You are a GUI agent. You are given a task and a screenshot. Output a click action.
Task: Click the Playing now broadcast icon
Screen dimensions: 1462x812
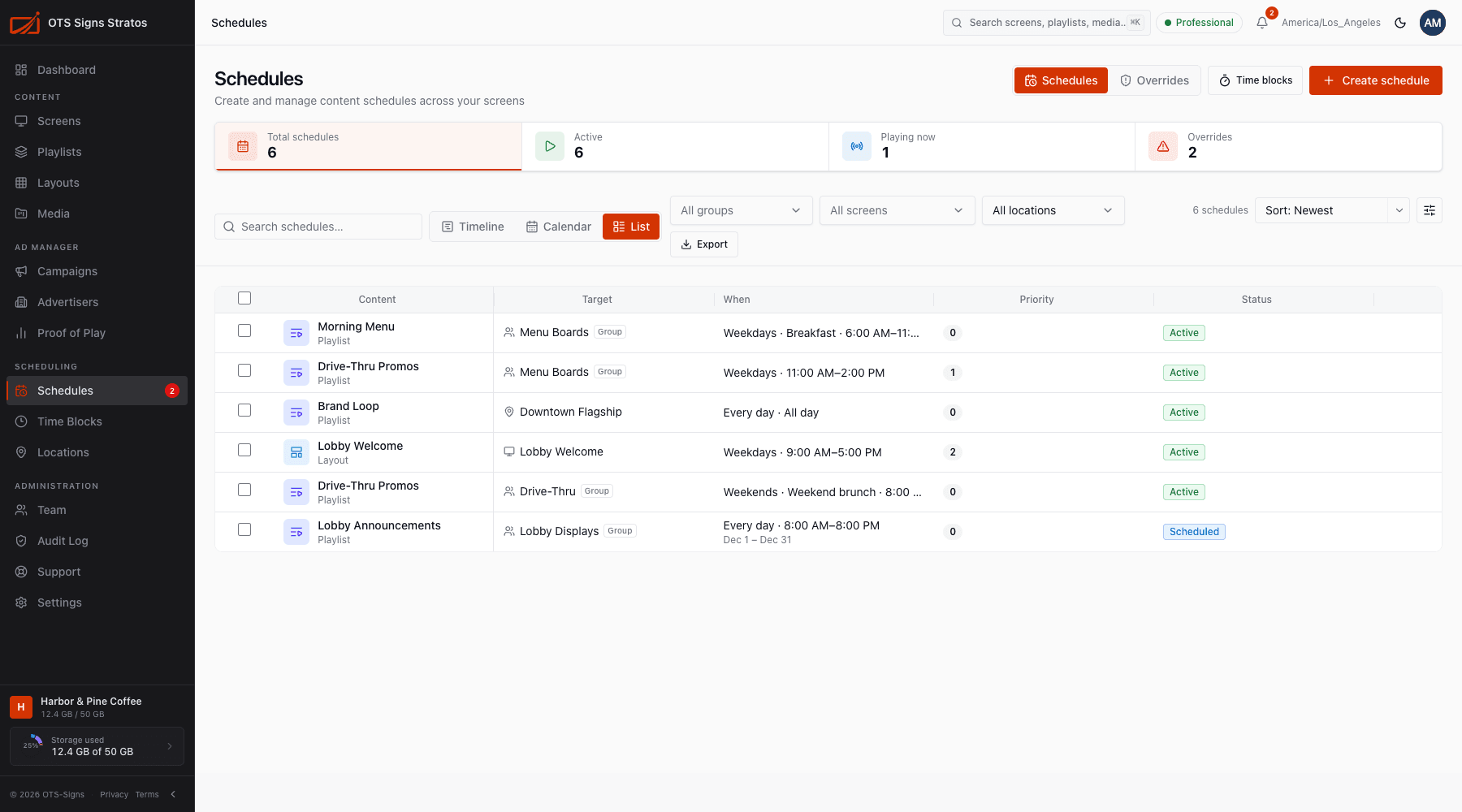(x=857, y=146)
